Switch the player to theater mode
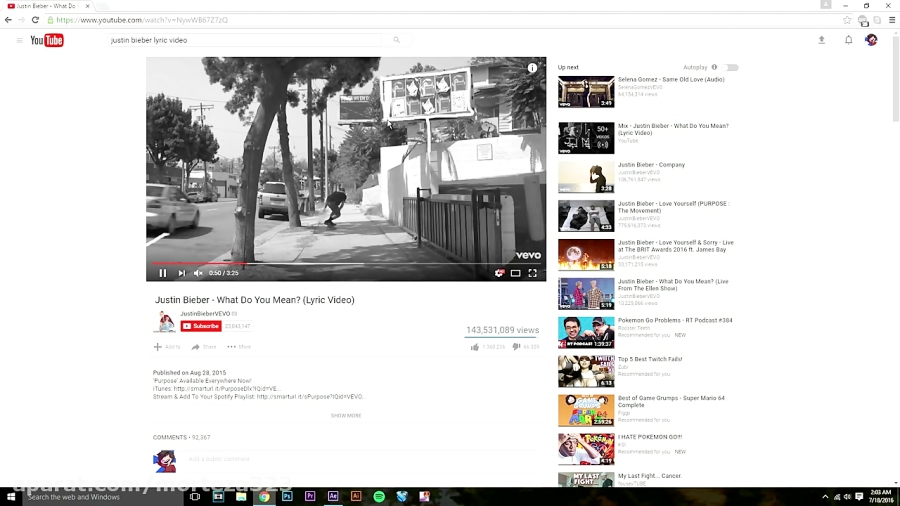 516,273
